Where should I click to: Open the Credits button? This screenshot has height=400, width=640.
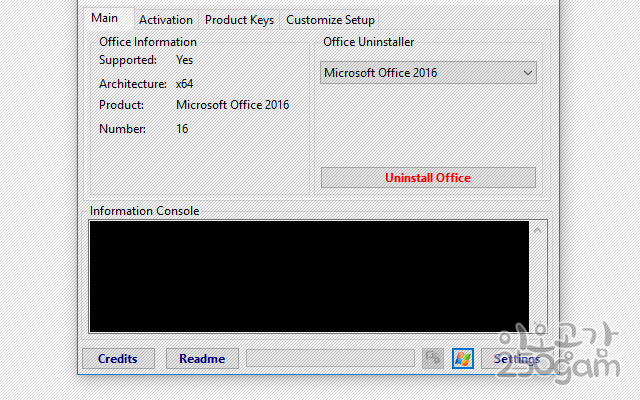[118, 359]
